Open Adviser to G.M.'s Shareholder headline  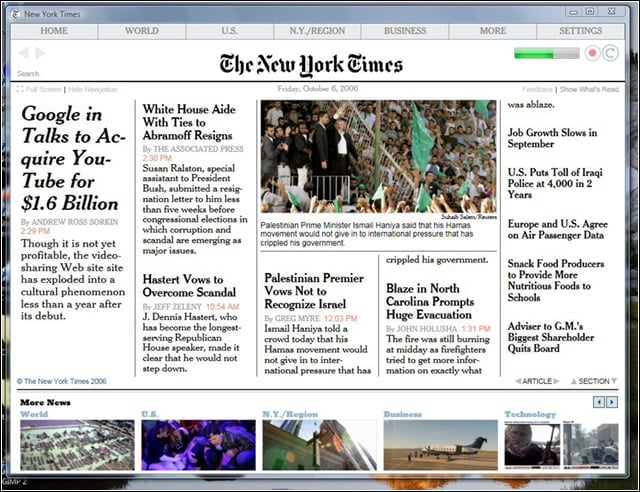pos(551,337)
